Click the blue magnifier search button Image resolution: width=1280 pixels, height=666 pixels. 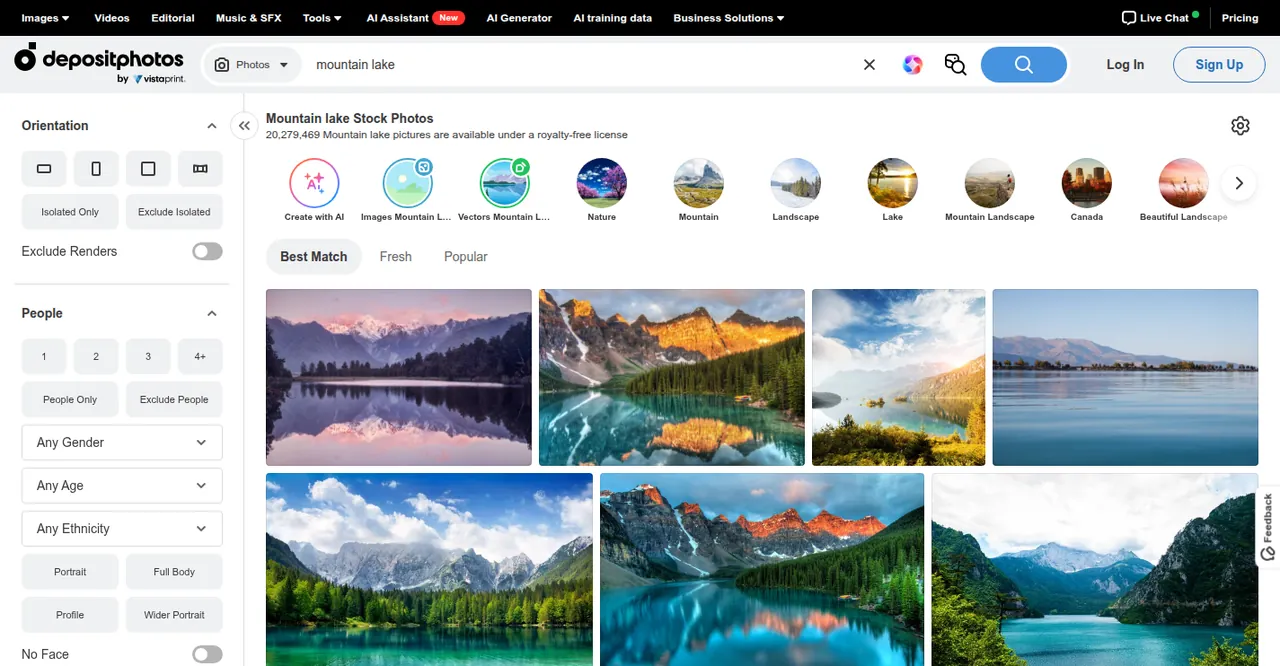pyautogui.click(x=1024, y=64)
